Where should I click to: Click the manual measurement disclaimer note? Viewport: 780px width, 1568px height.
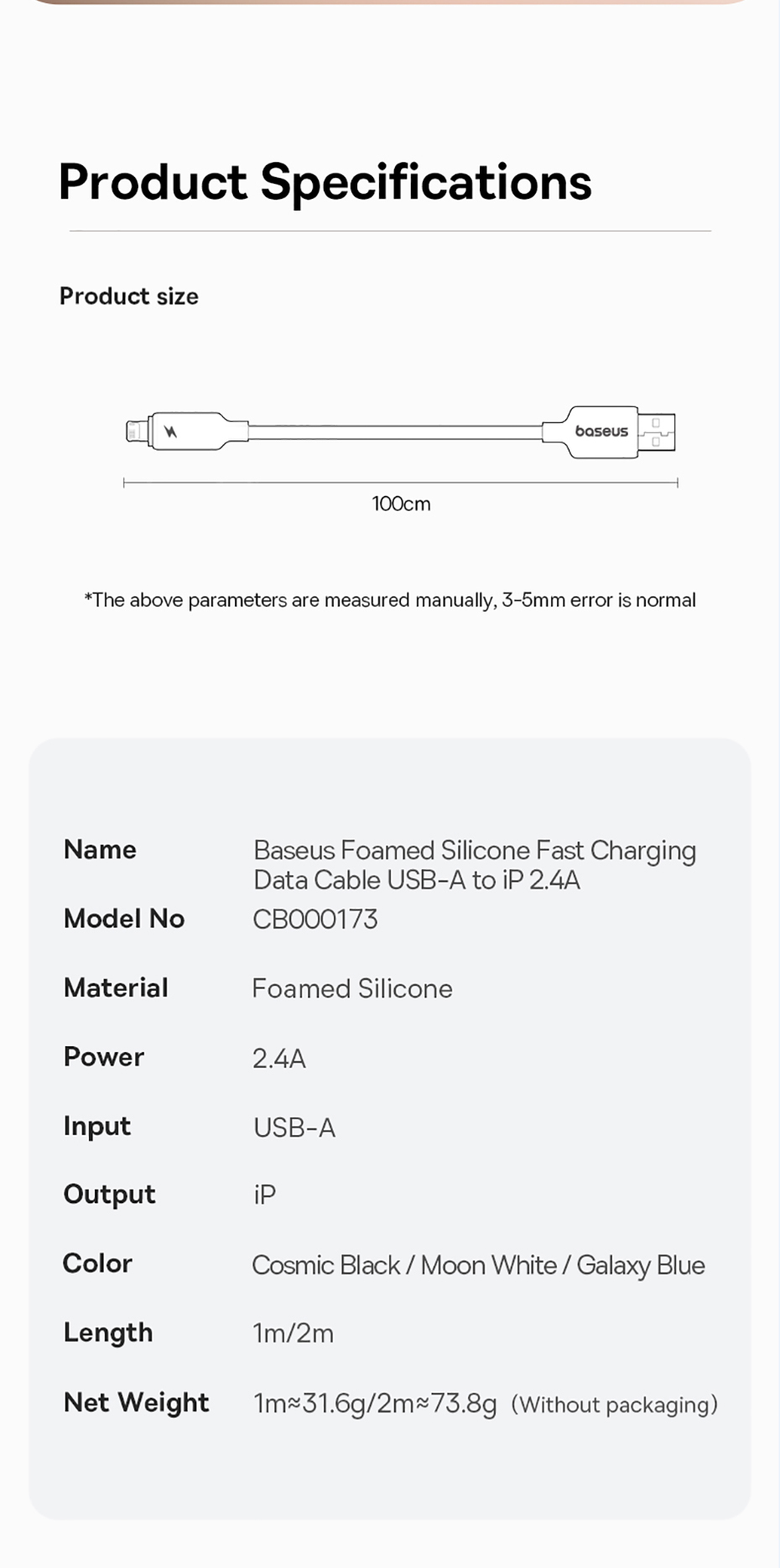coord(390,601)
